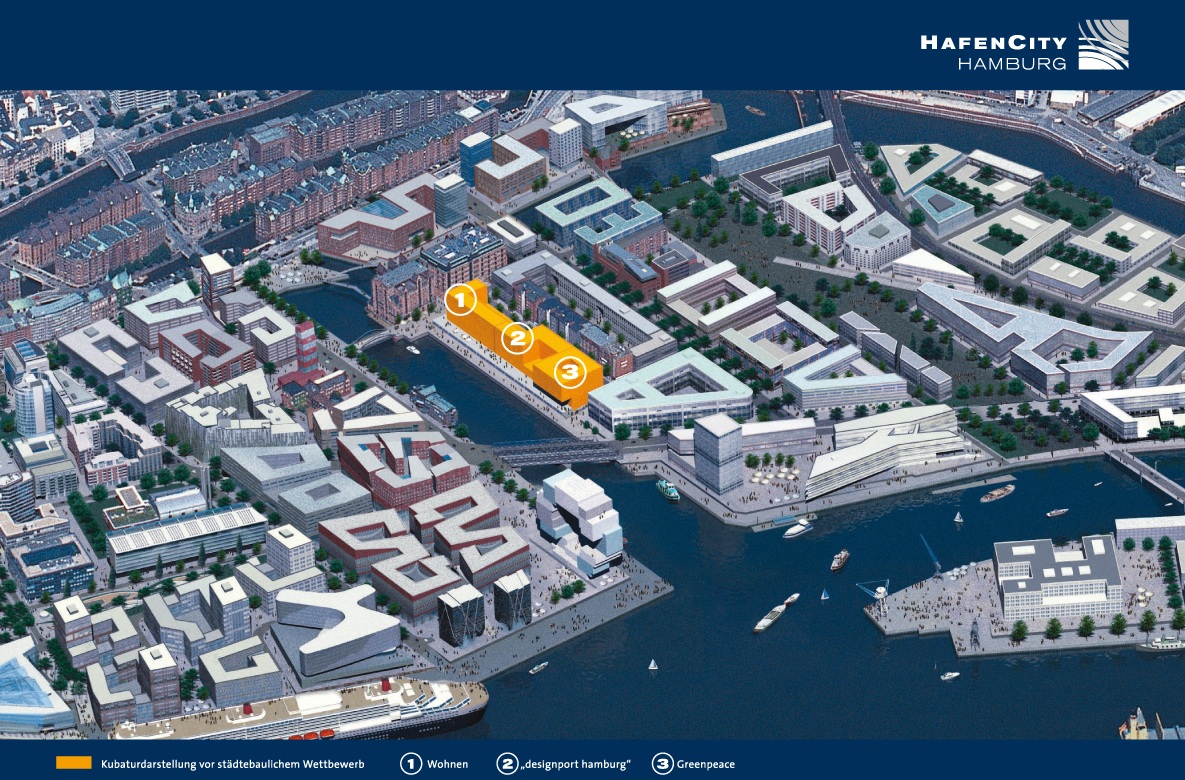Click the orange legend color swatch
Image resolution: width=1185 pixels, height=780 pixels.
point(73,763)
